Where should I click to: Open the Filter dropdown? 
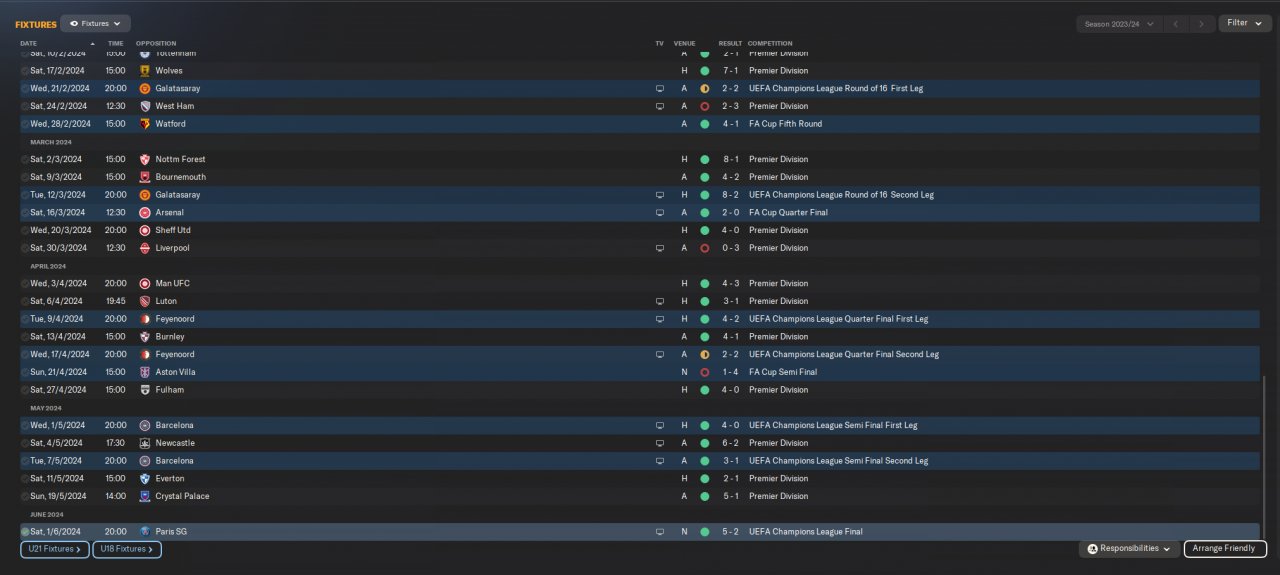click(1244, 23)
